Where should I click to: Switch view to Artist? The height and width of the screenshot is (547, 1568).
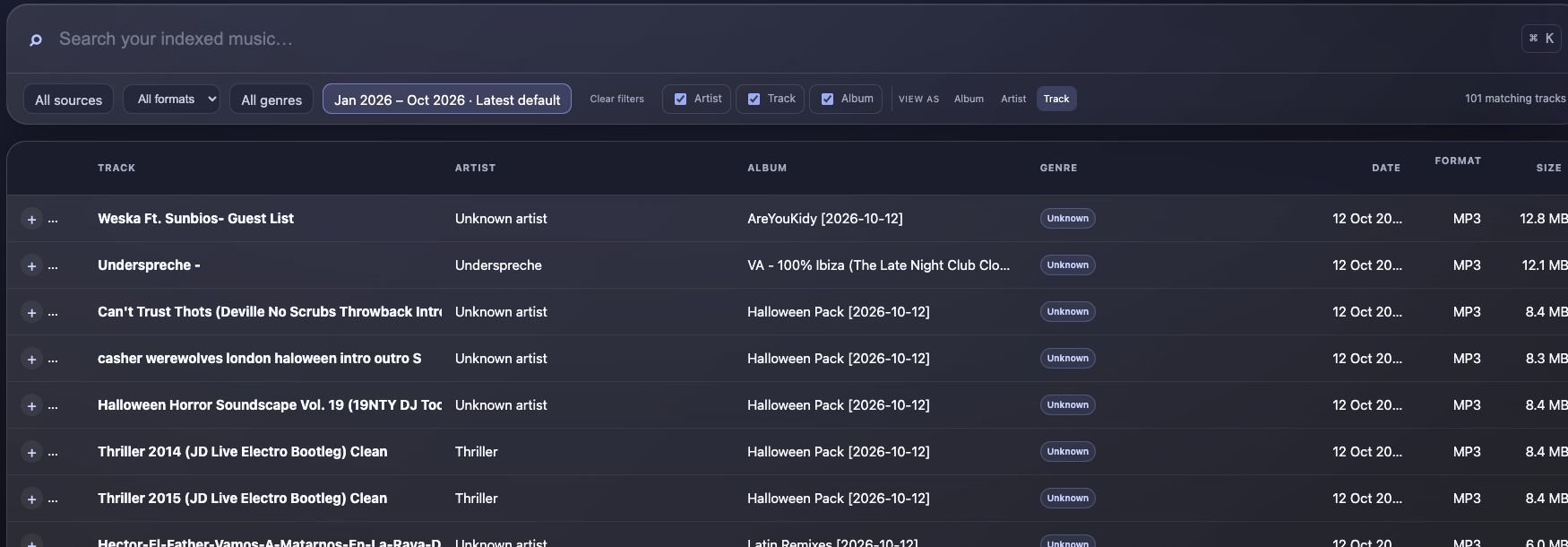1013,99
